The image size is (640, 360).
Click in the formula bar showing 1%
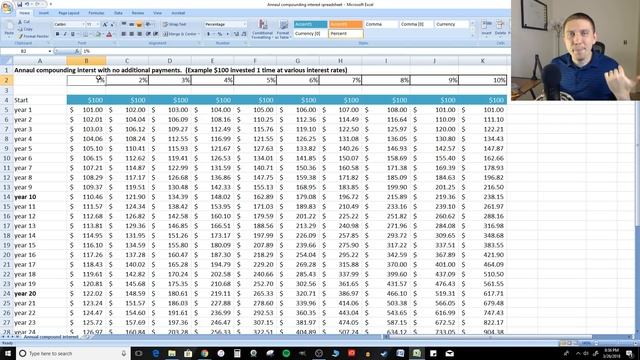point(295,51)
